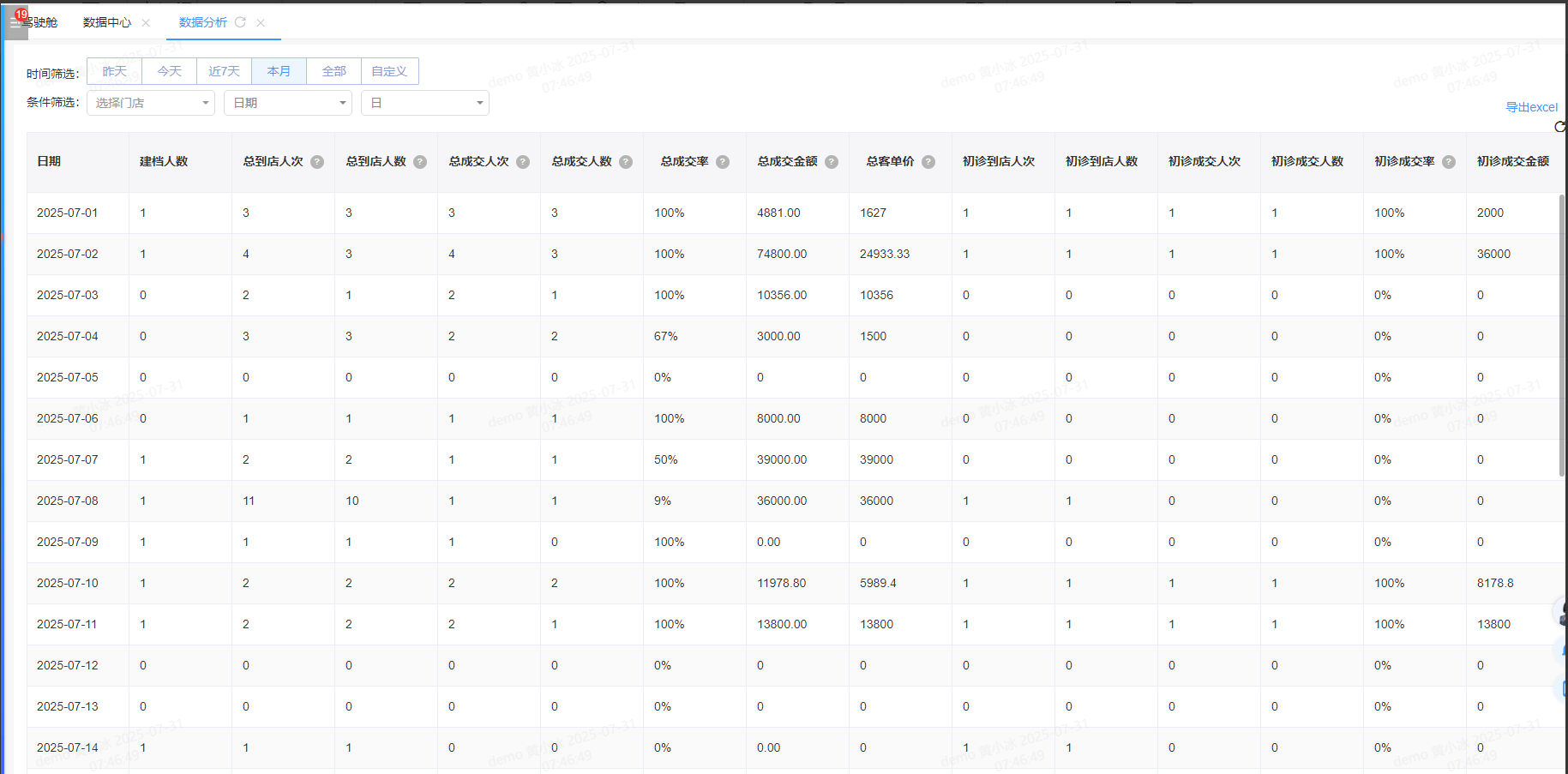This screenshot has width=1568, height=774.
Task: Click the help icon beside 总到店人数
Action: 420,162
